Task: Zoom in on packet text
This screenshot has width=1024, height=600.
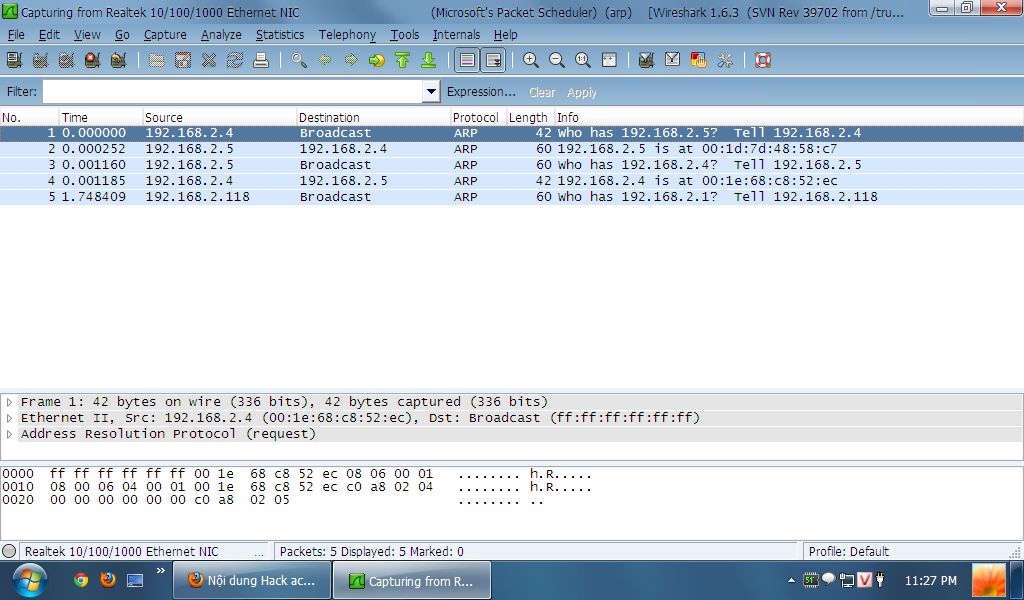Action: (x=531, y=60)
